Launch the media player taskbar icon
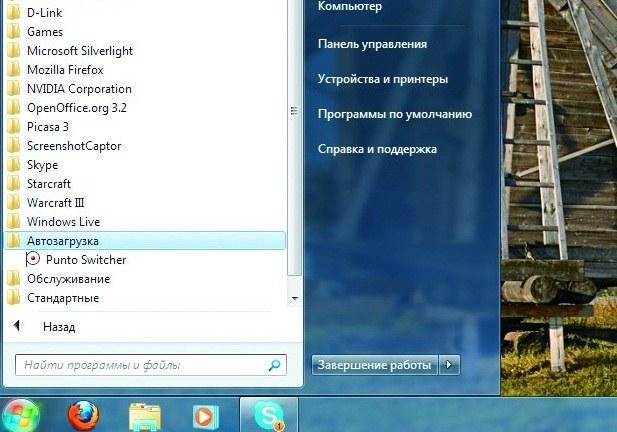The image size is (617, 432). click(x=205, y=415)
